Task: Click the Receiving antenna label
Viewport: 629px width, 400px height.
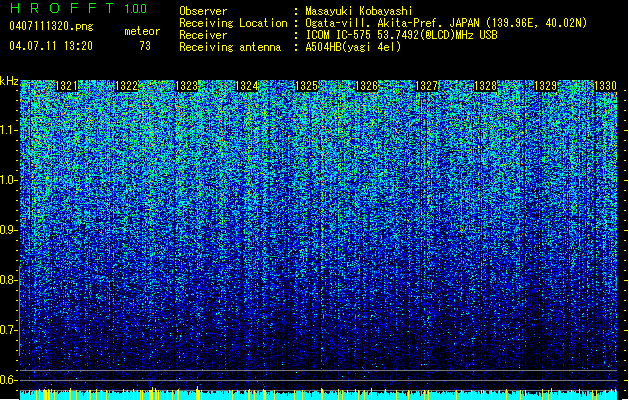Action: [x=230, y=47]
